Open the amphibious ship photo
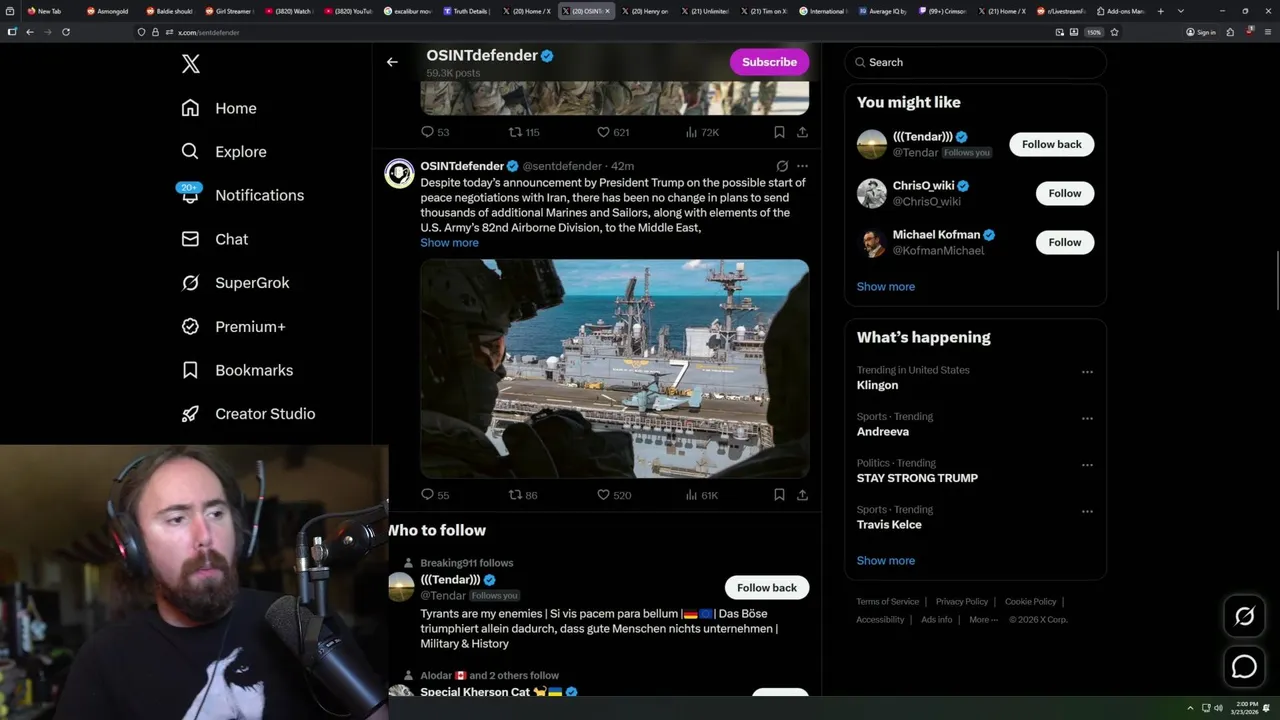This screenshot has width=1280, height=720. [x=614, y=369]
